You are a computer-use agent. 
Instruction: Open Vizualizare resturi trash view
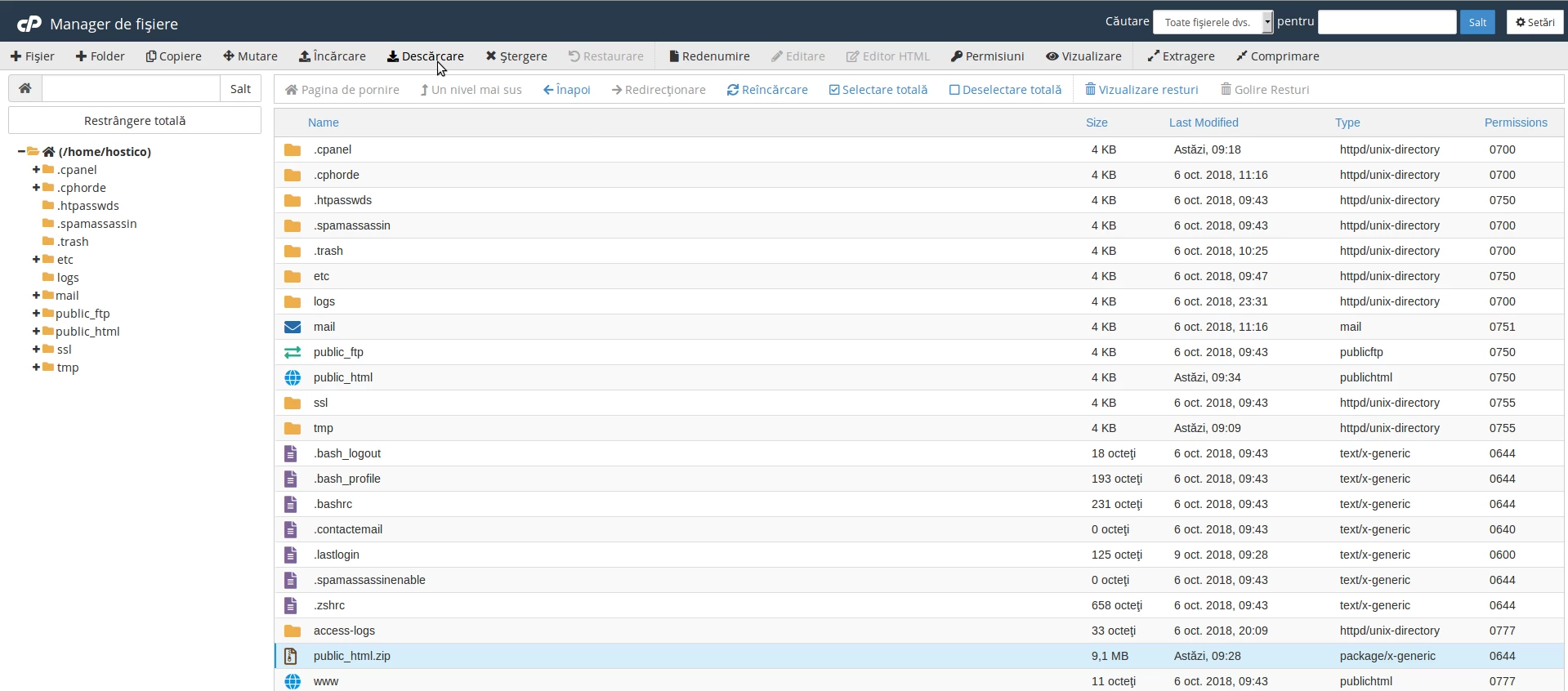pos(1141,90)
